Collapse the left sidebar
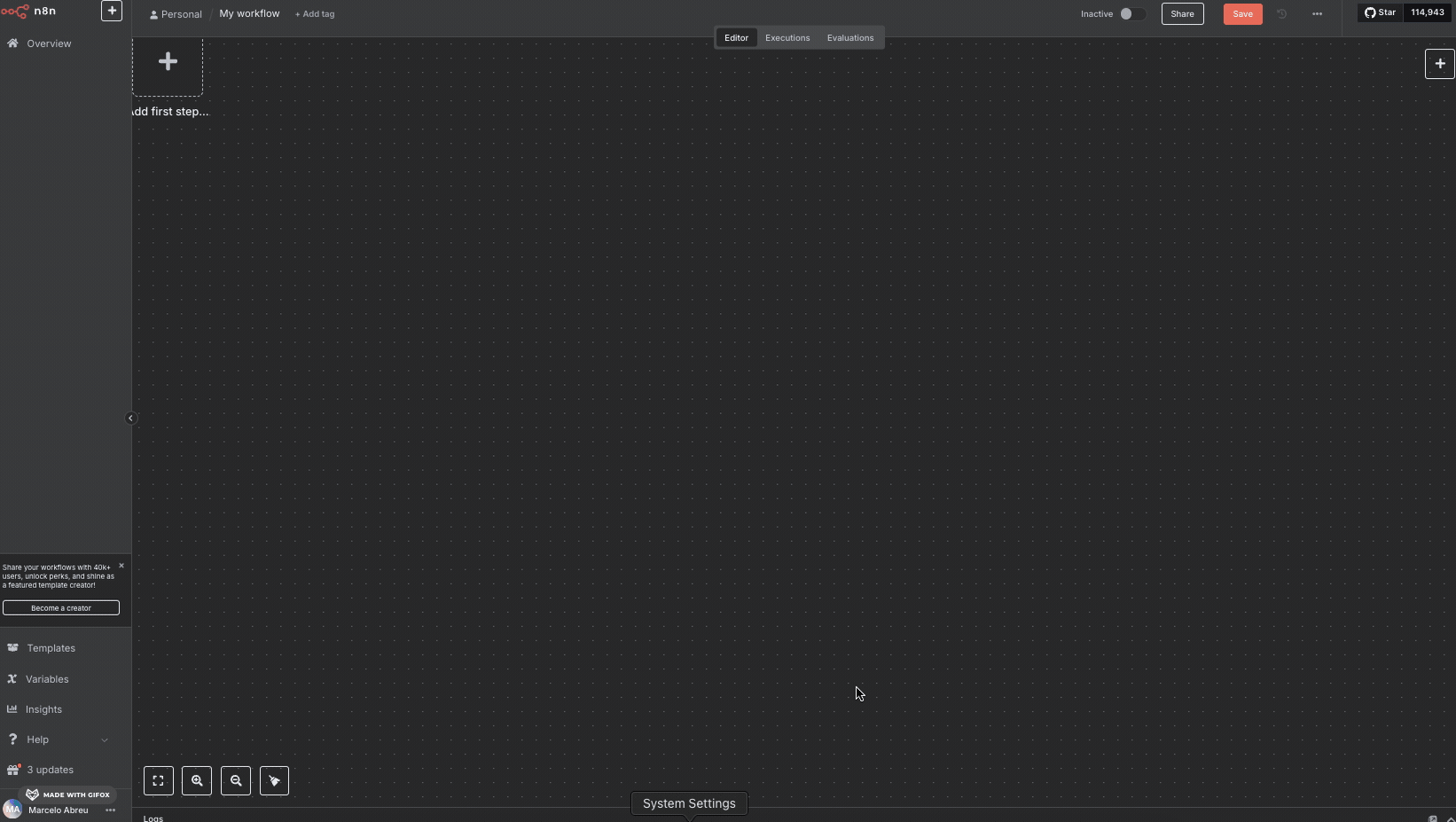 point(130,418)
